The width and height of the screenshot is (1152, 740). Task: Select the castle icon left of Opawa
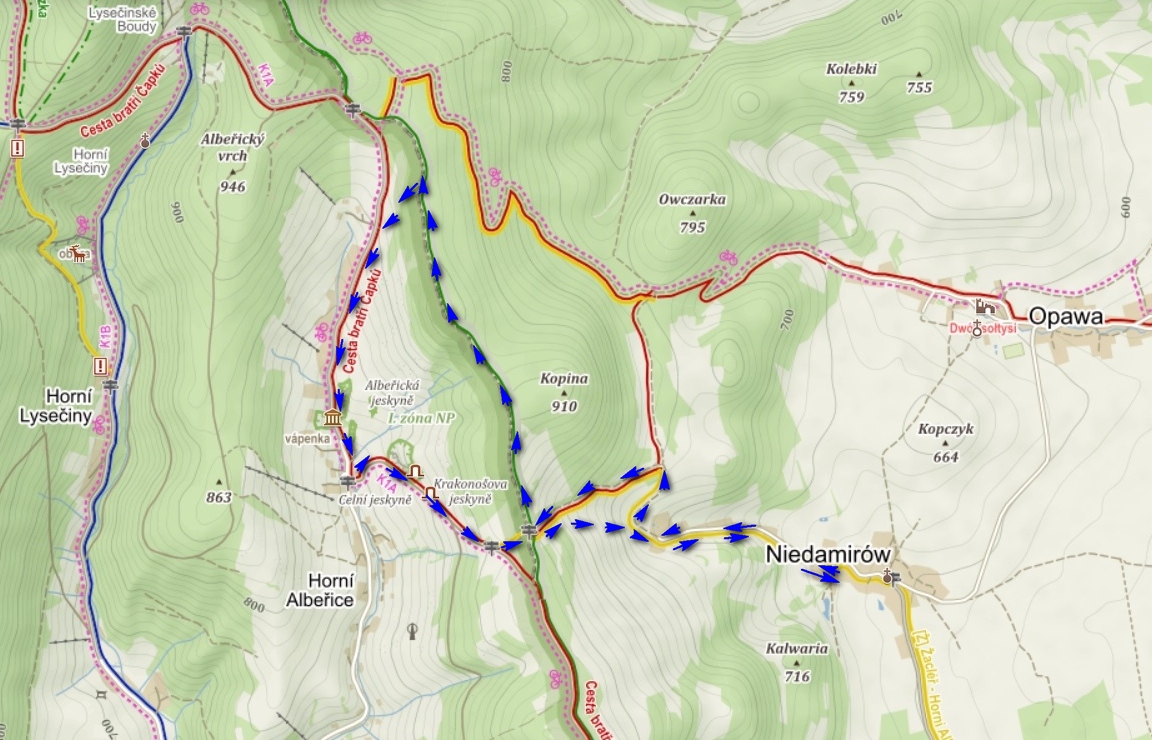pos(985,307)
